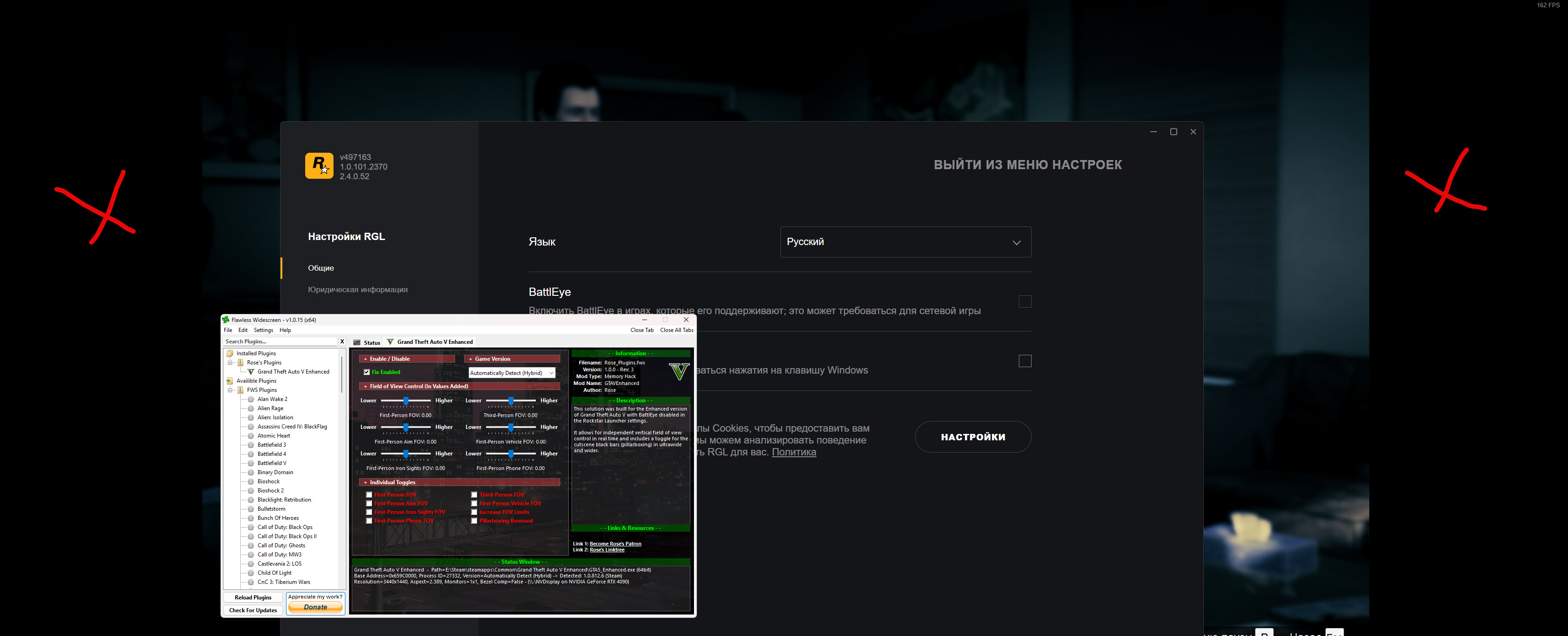Toggle the BattlEye checkbox in RGL settings

[1025, 302]
